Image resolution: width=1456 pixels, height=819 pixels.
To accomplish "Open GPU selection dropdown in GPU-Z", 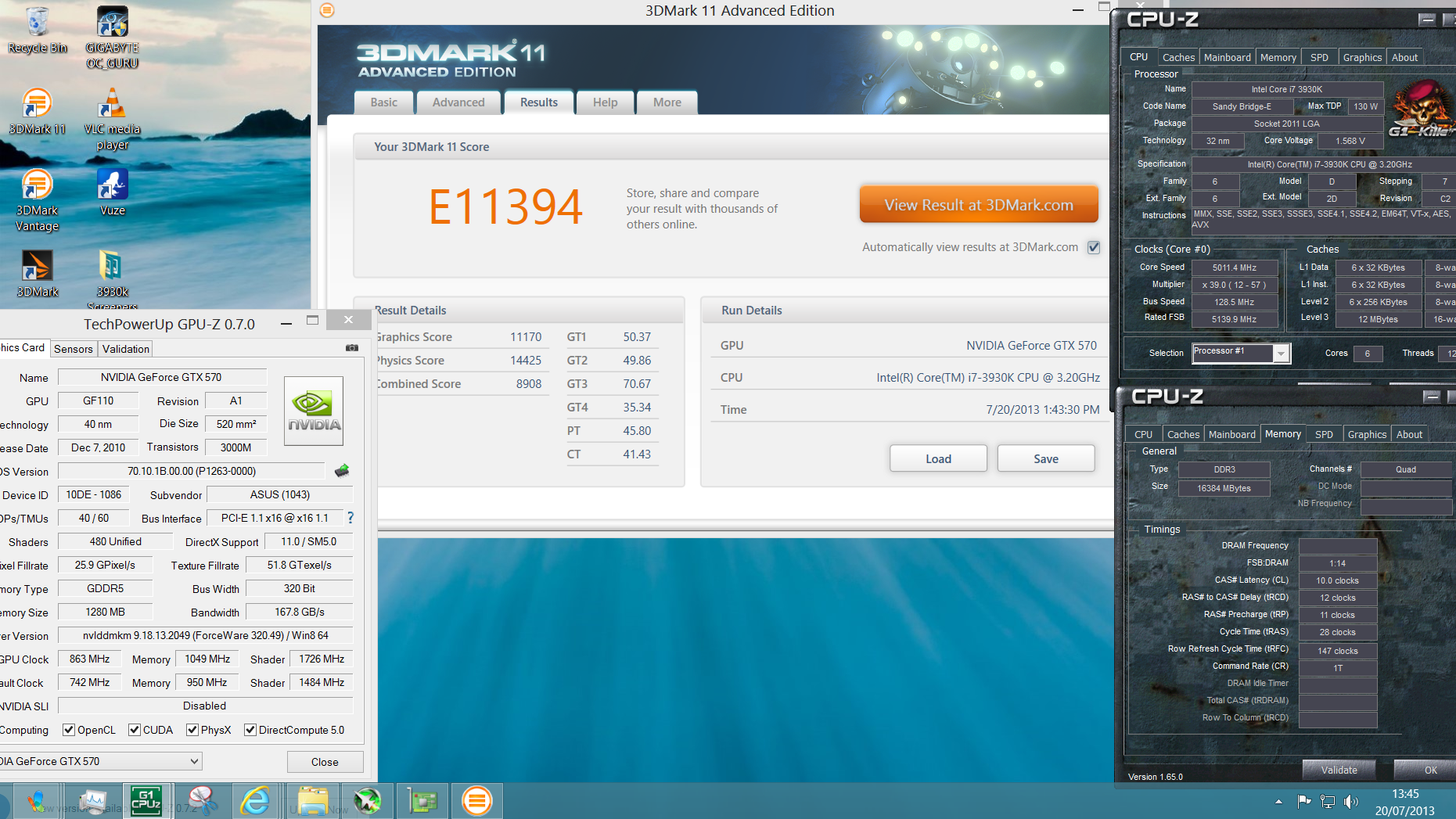I will pos(99,761).
